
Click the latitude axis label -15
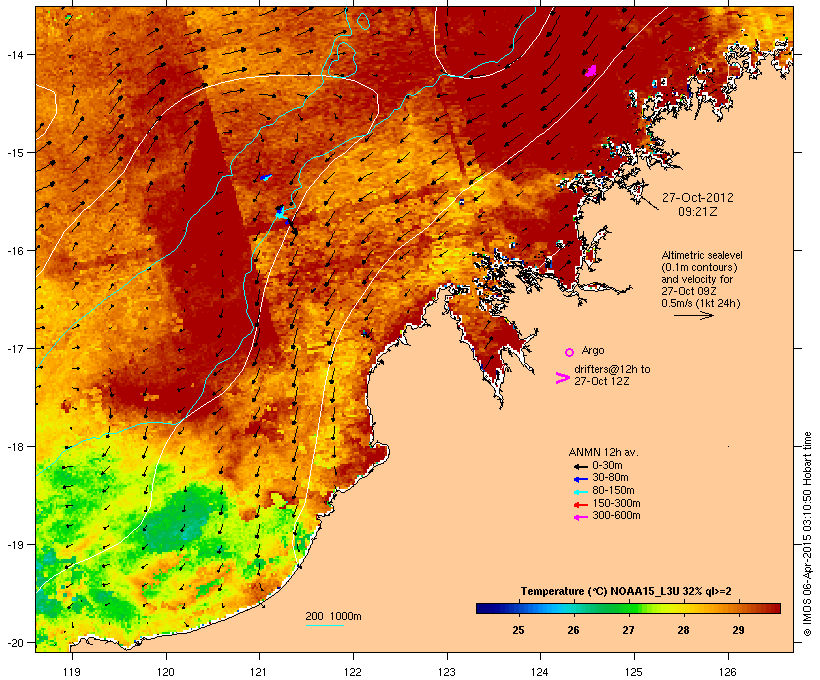14,153
